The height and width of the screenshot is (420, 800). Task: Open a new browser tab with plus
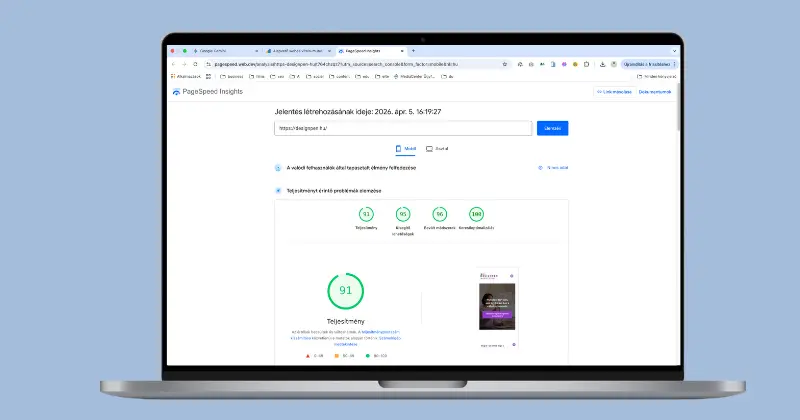[413, 51]
